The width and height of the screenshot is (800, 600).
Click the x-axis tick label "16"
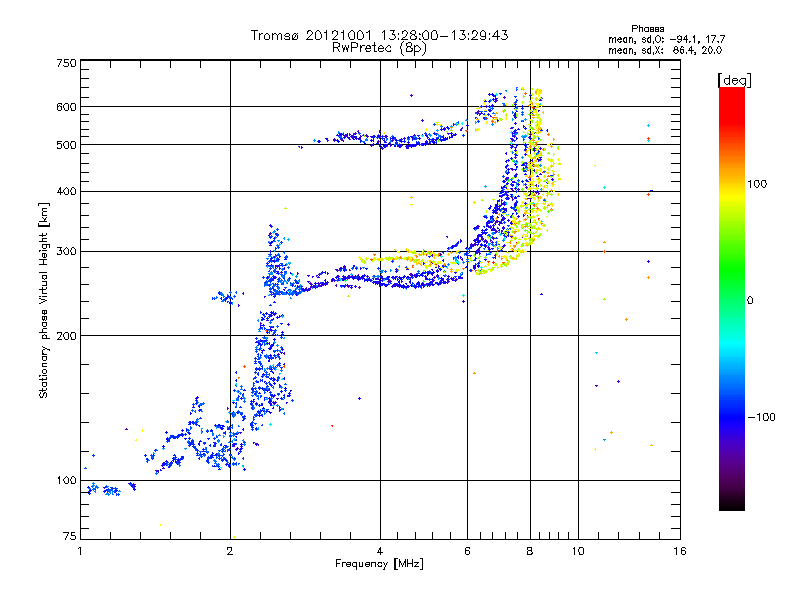point(680,551)
